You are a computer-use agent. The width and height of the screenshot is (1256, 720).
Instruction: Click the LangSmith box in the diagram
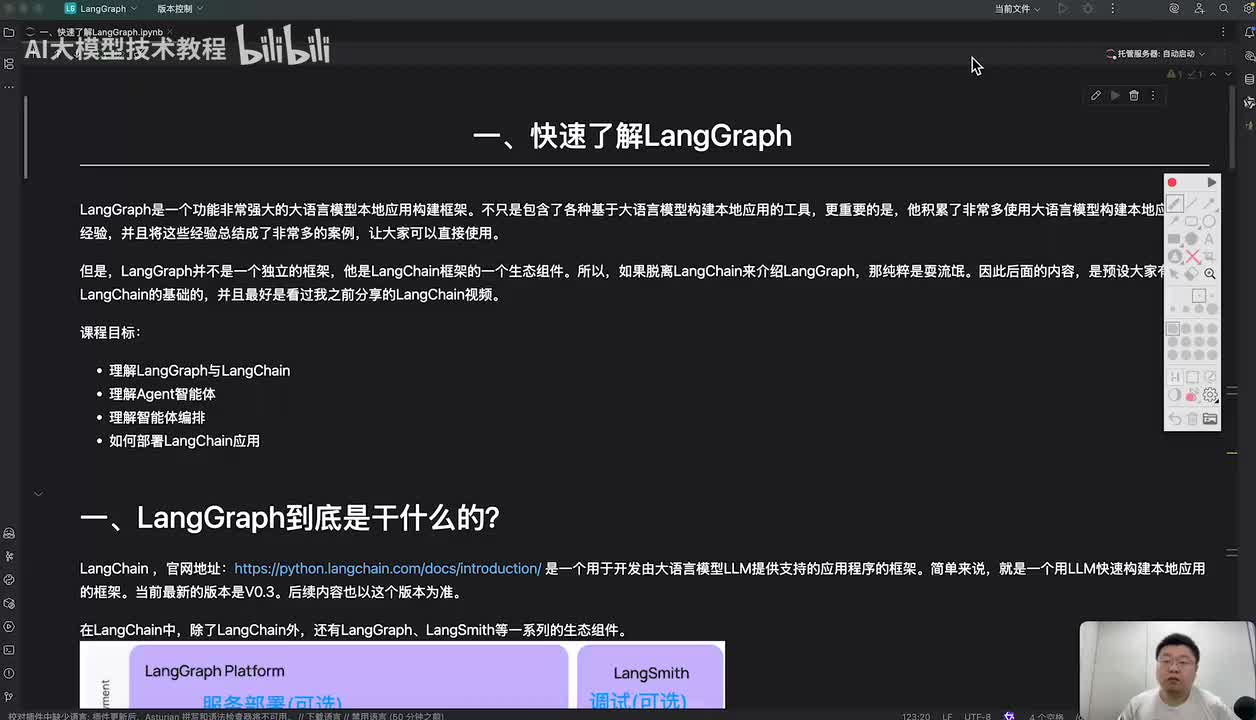[x=651, y=675]
